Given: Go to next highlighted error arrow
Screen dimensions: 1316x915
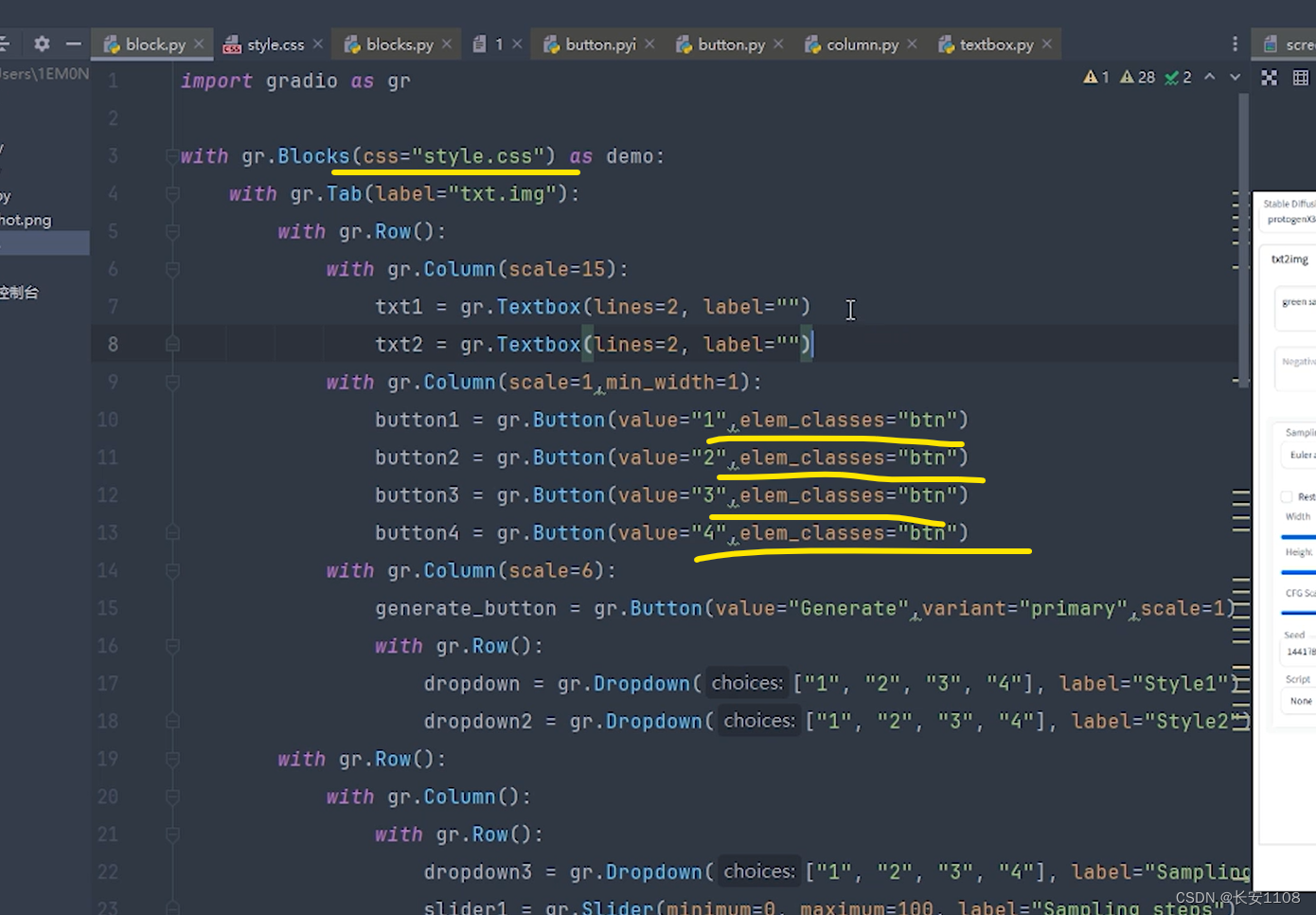Looking at the screenshot, I should click(x=1236, y=78).
